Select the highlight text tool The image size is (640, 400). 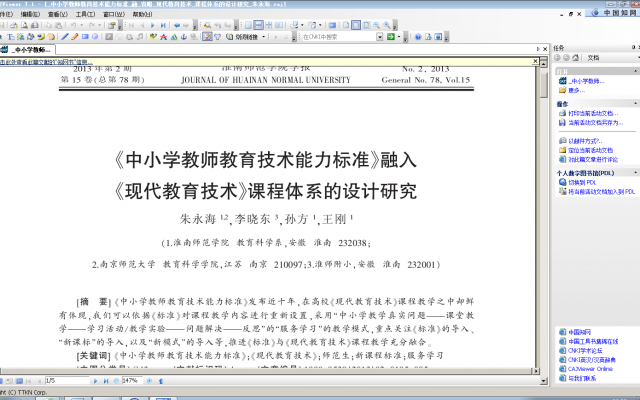(153, 37)
